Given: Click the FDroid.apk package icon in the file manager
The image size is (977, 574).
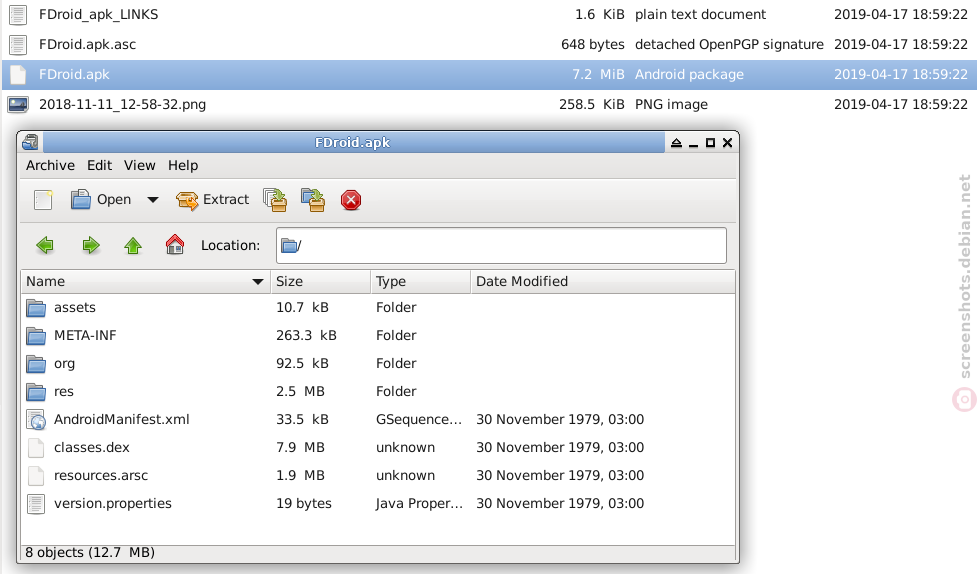Looking at the screenshot, I should click(18, 75).
